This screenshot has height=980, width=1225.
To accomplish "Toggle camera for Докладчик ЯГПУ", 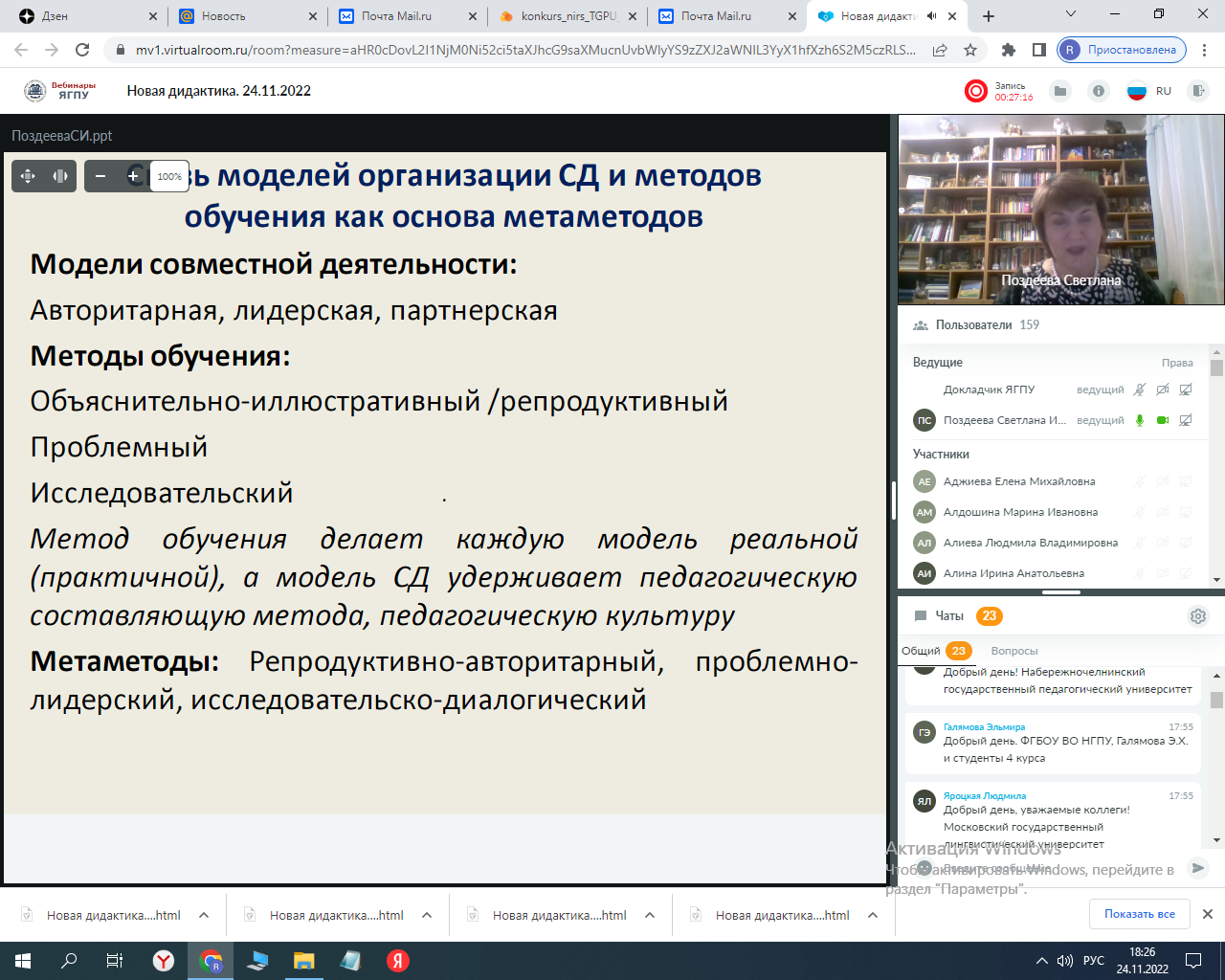I will 1163,390.
